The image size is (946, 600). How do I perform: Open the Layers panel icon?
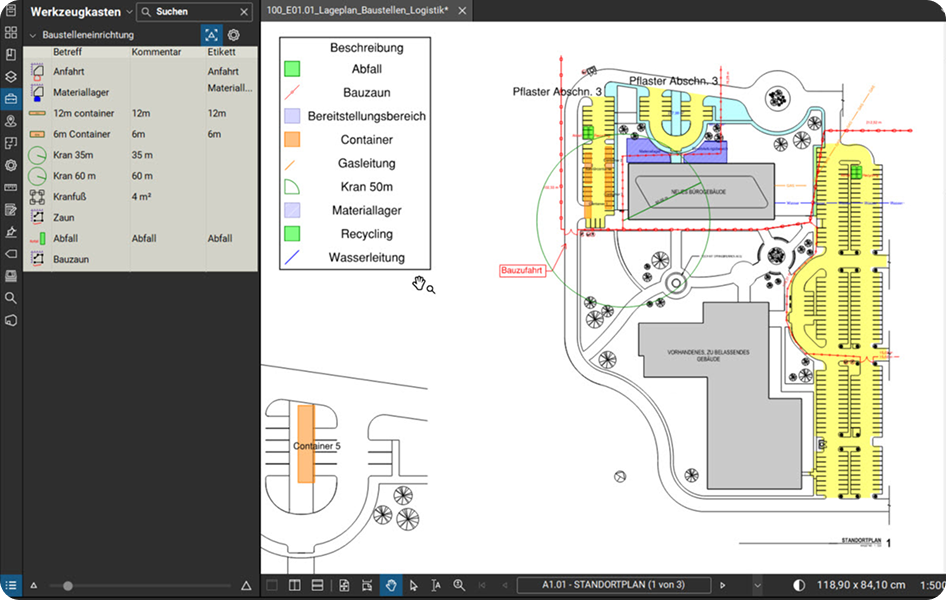click(x=11, y=77)
